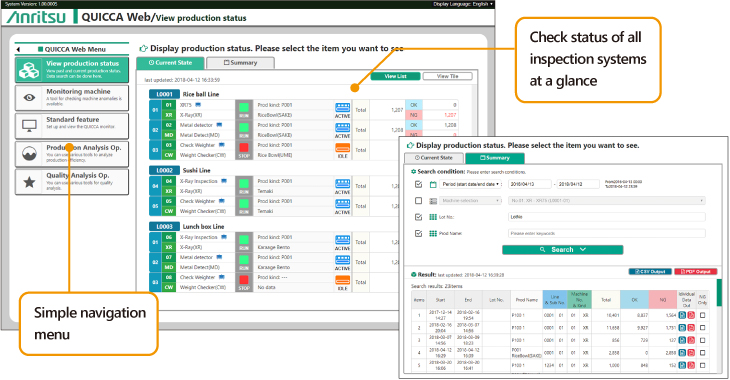
Task: Enable the Machine selection checkbox
Action: pos(419,201)
